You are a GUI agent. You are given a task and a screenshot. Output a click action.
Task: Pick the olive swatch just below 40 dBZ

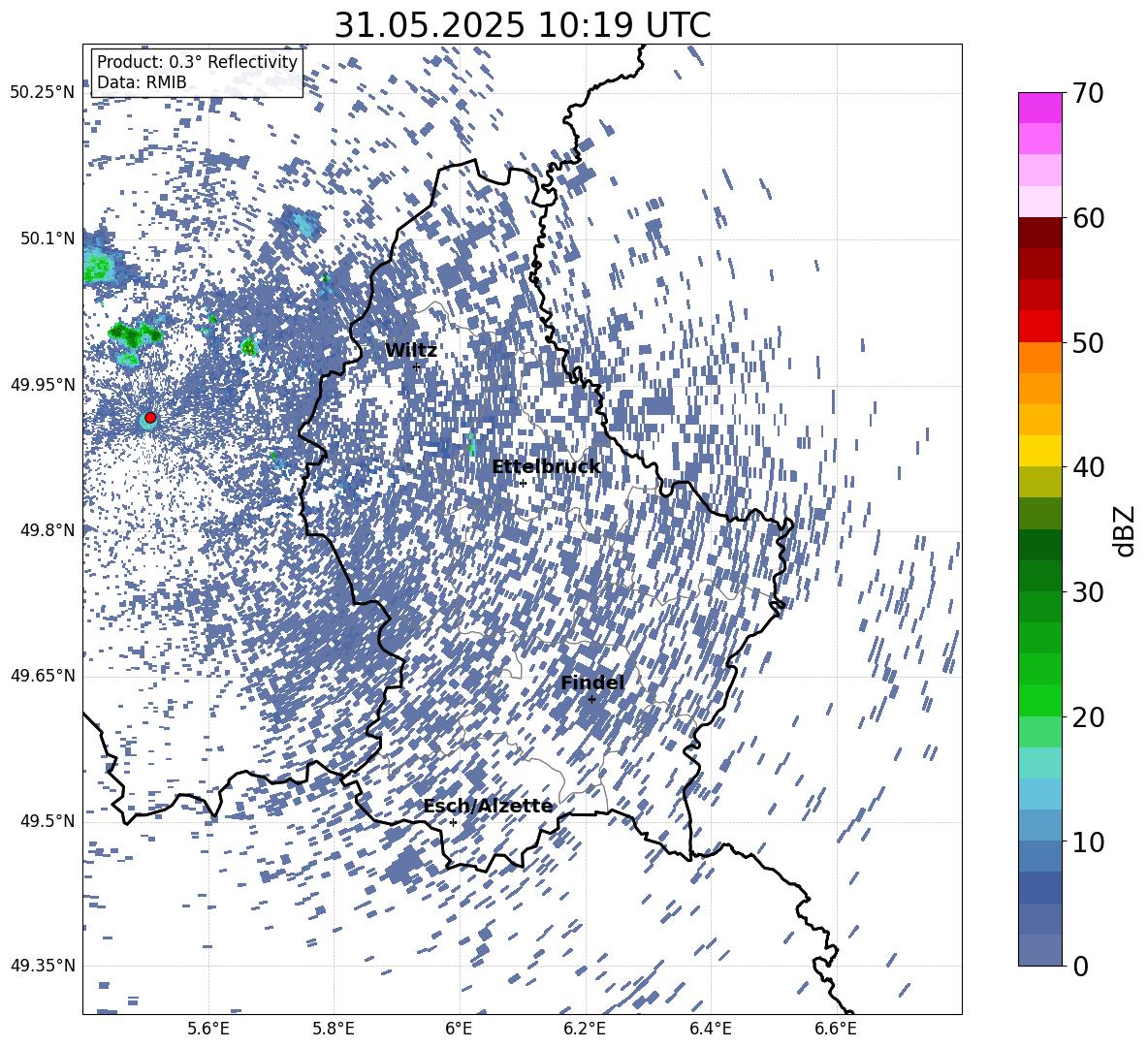tap(1039, 482)
